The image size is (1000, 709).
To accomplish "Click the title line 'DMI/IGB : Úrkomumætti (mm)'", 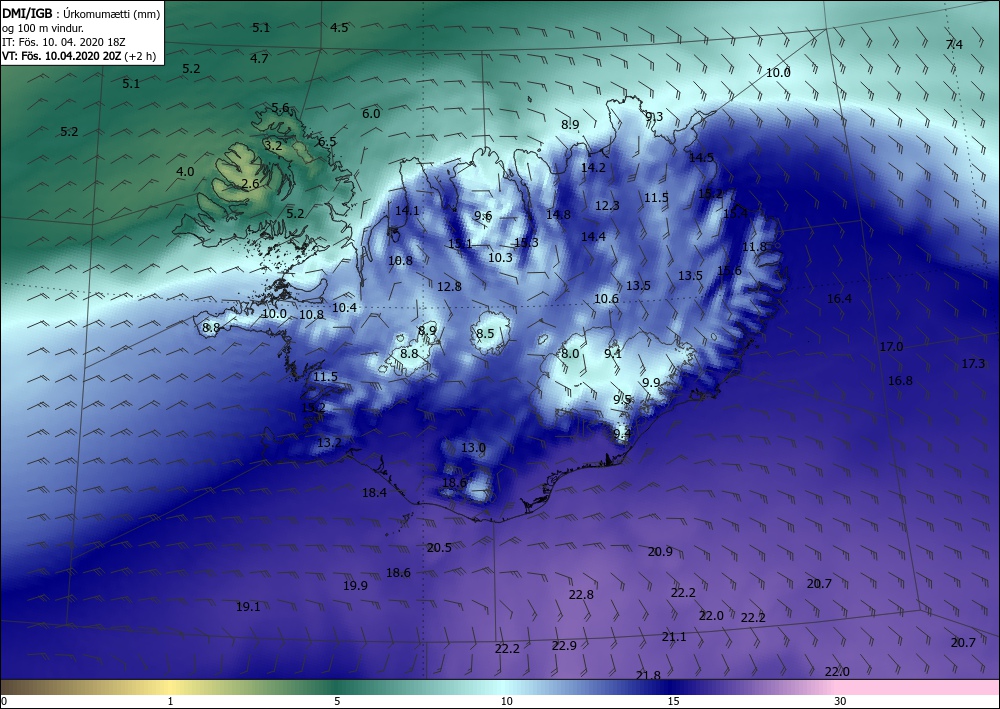I will click(81, 14).
